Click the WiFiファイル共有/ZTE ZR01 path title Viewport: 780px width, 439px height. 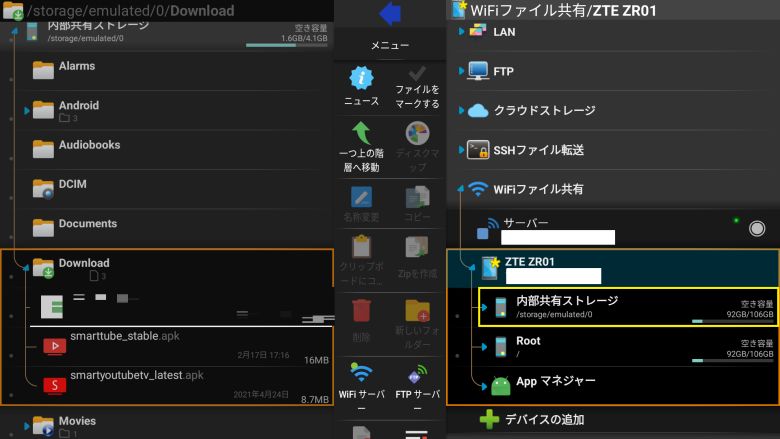coord(564,11)
